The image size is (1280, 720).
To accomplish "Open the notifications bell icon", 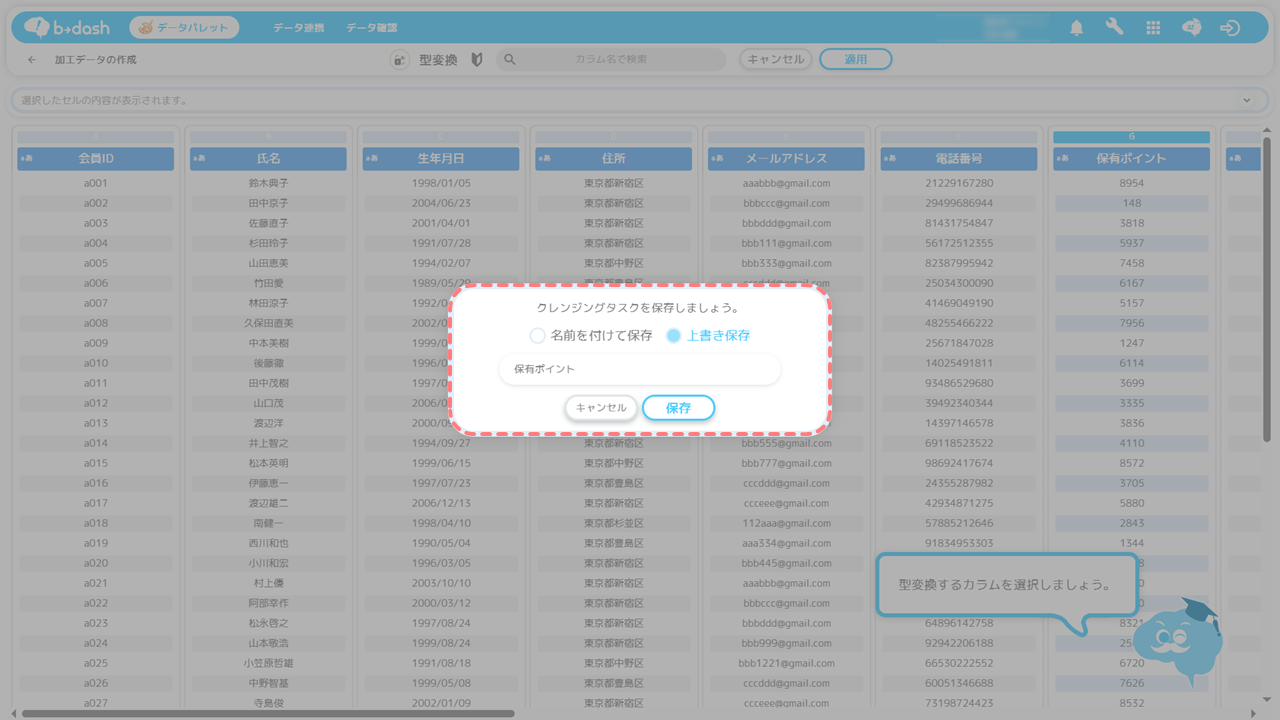I will 1076,28.
